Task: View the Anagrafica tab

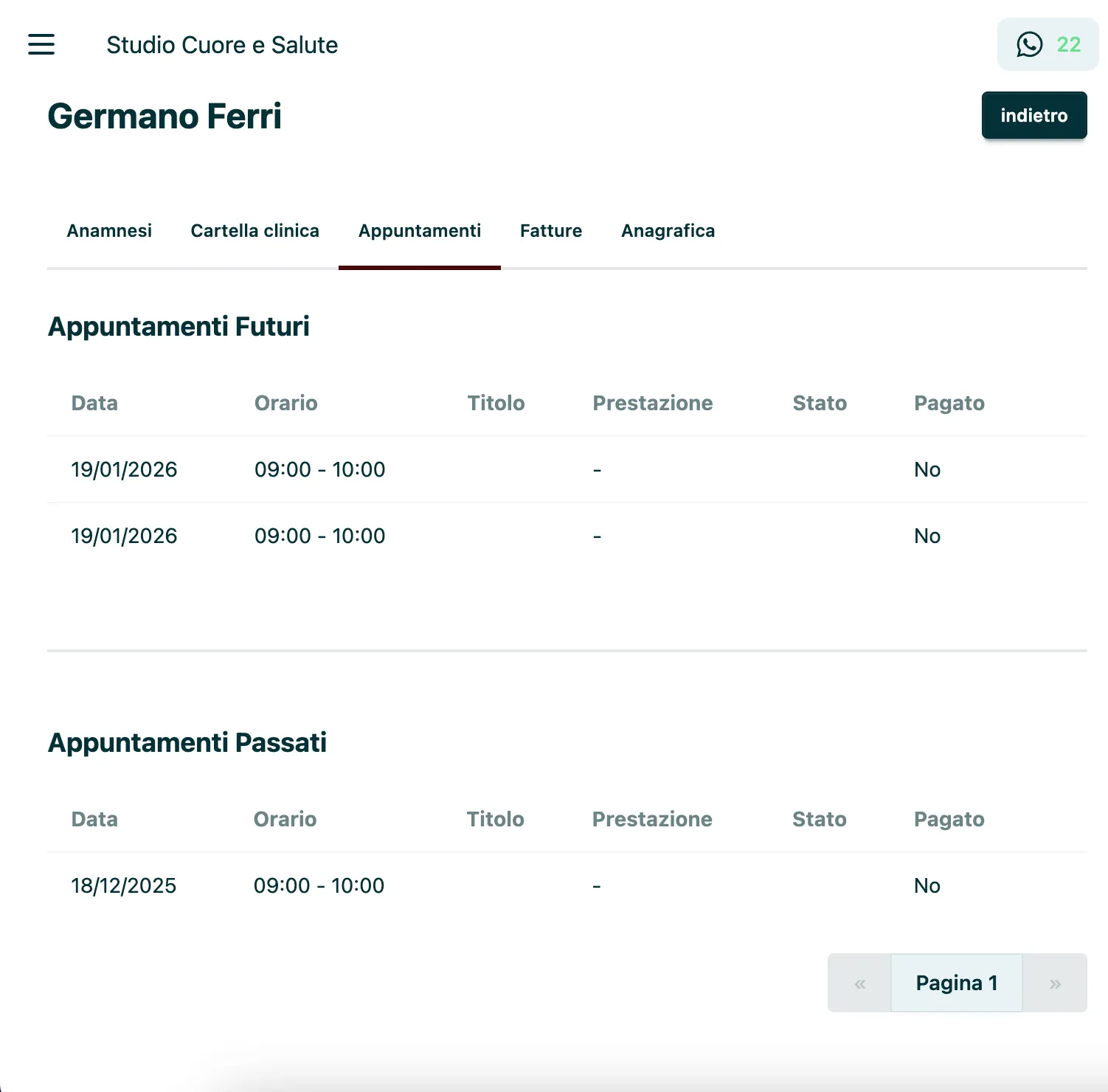Action: 668,231
